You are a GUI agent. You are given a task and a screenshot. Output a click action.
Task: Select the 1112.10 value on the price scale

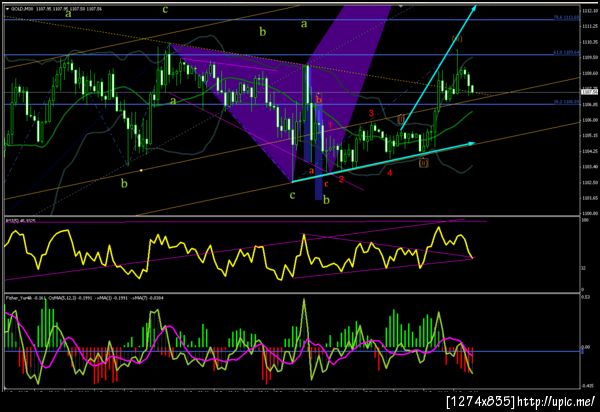click(x=589, y=11)
